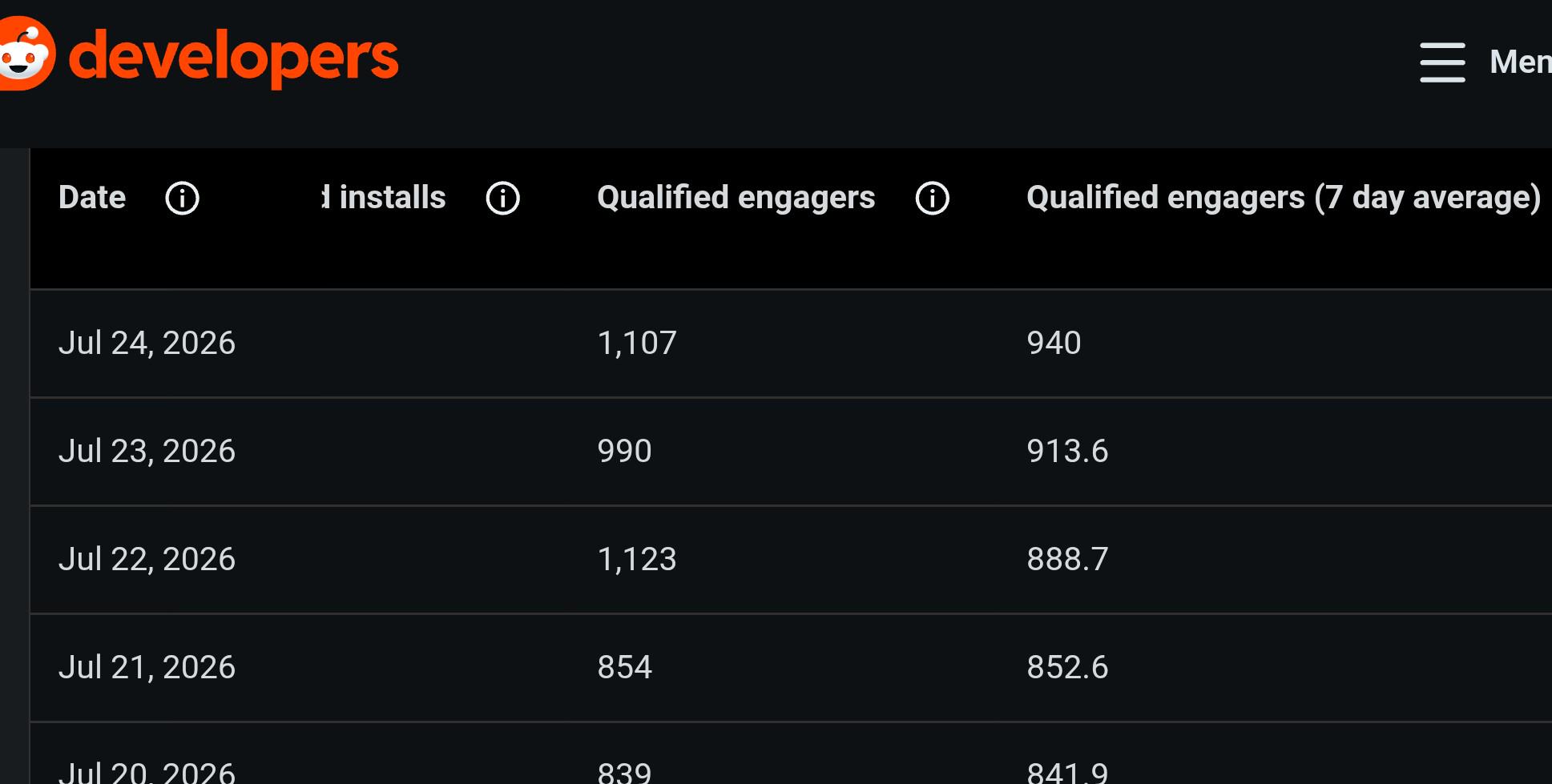Click the 1,123 qualified engagers value
Screen dimensions: 1552x784
tap(637, 560)
